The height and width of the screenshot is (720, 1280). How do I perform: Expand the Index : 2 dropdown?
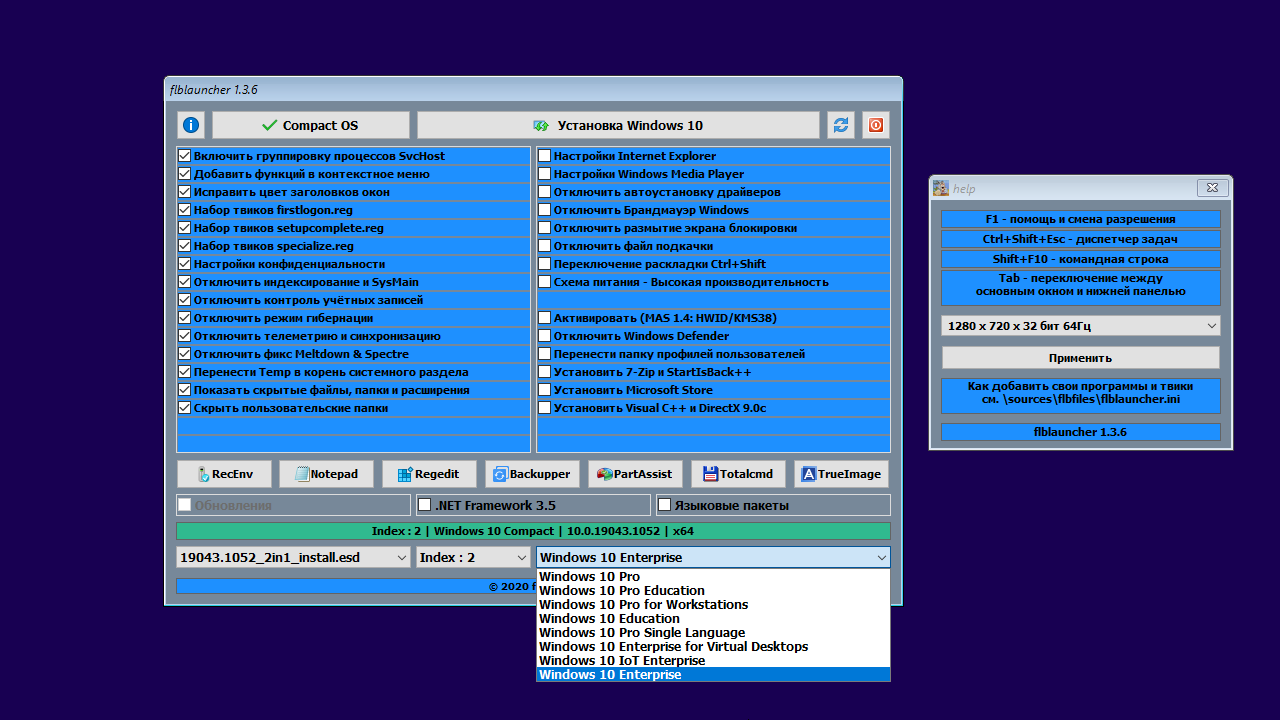pyautogui.click(x=473, y=557)
